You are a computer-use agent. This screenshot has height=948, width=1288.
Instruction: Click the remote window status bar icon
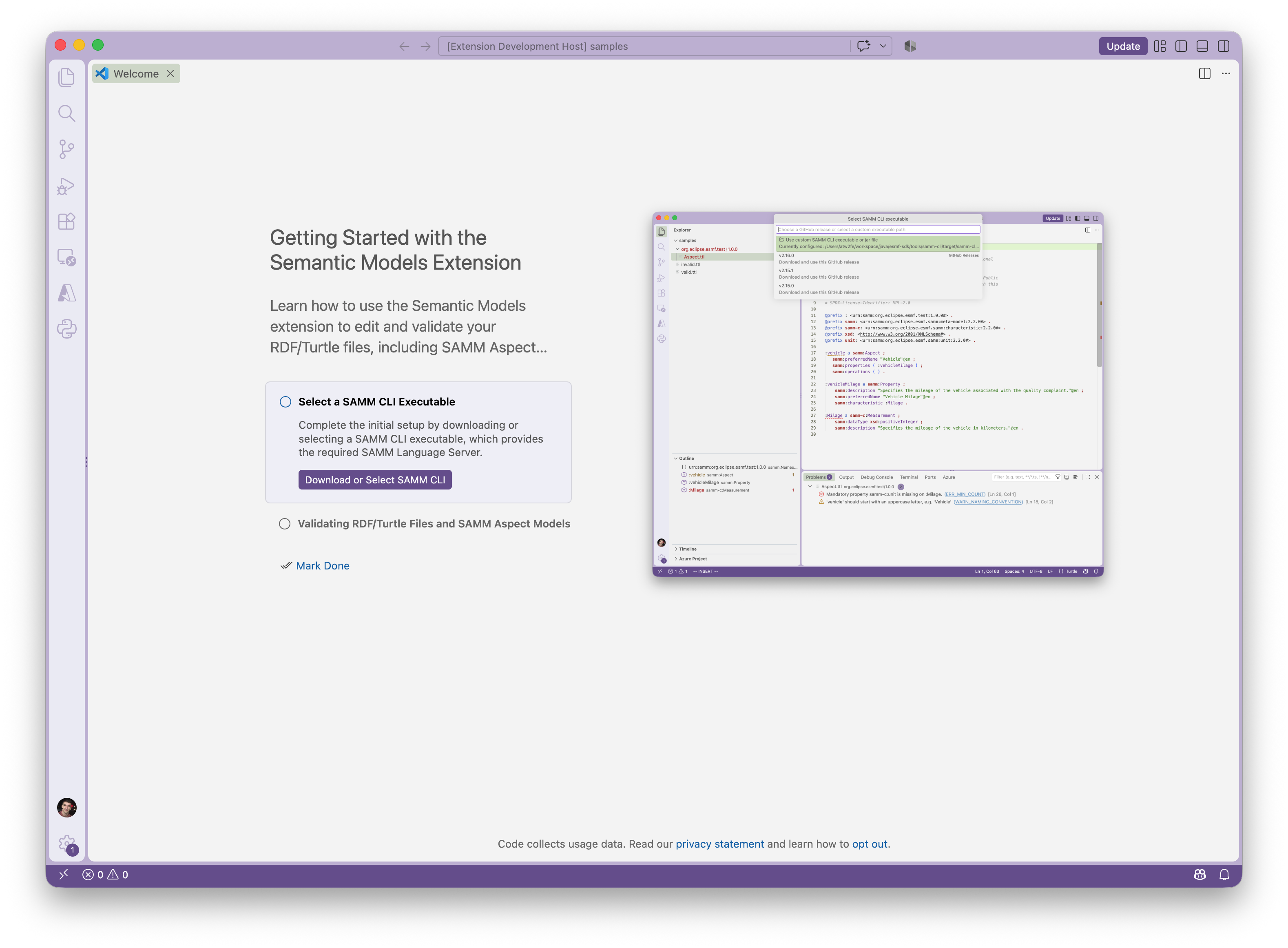click(x=64, y=874)
